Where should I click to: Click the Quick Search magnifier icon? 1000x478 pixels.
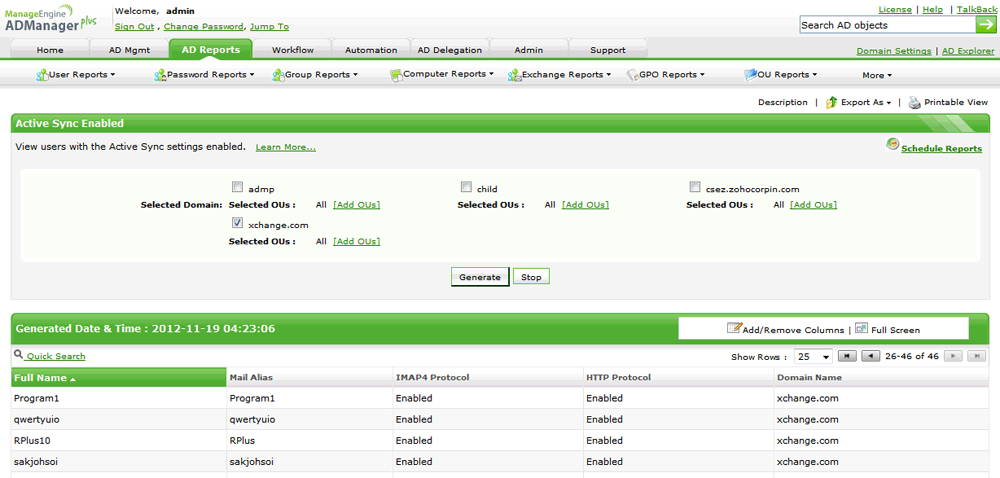point(18,354)
